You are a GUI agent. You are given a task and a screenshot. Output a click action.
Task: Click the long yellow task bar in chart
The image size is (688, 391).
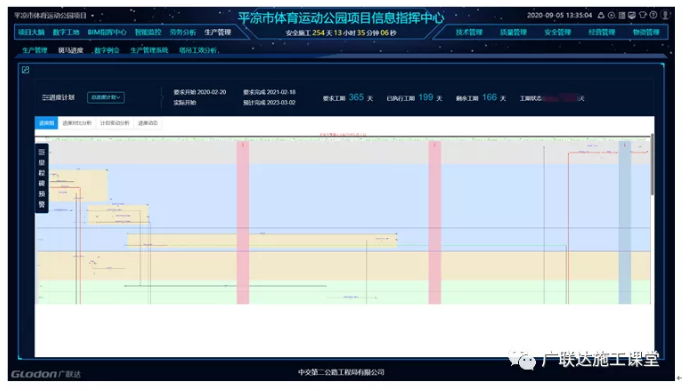(262, 240)
